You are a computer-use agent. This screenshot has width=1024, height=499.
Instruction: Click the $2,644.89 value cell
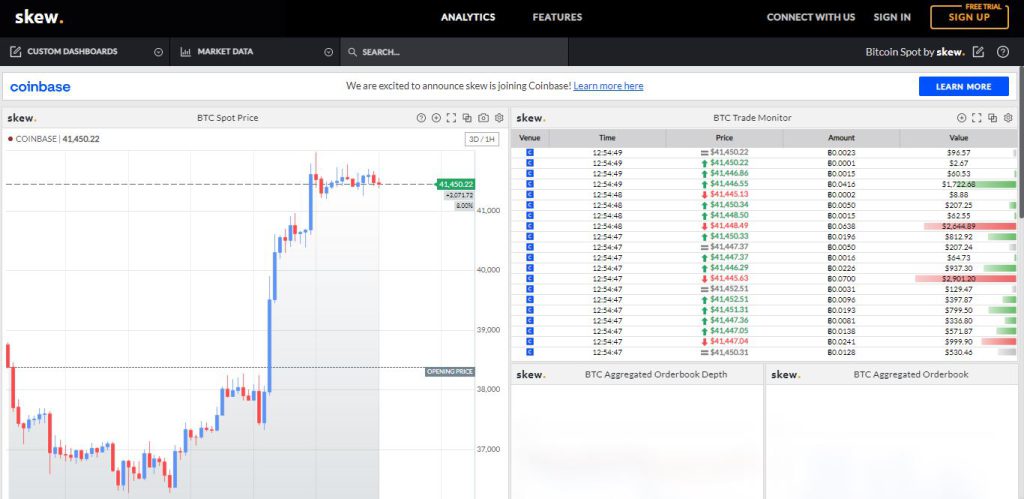tap(958, 226)
